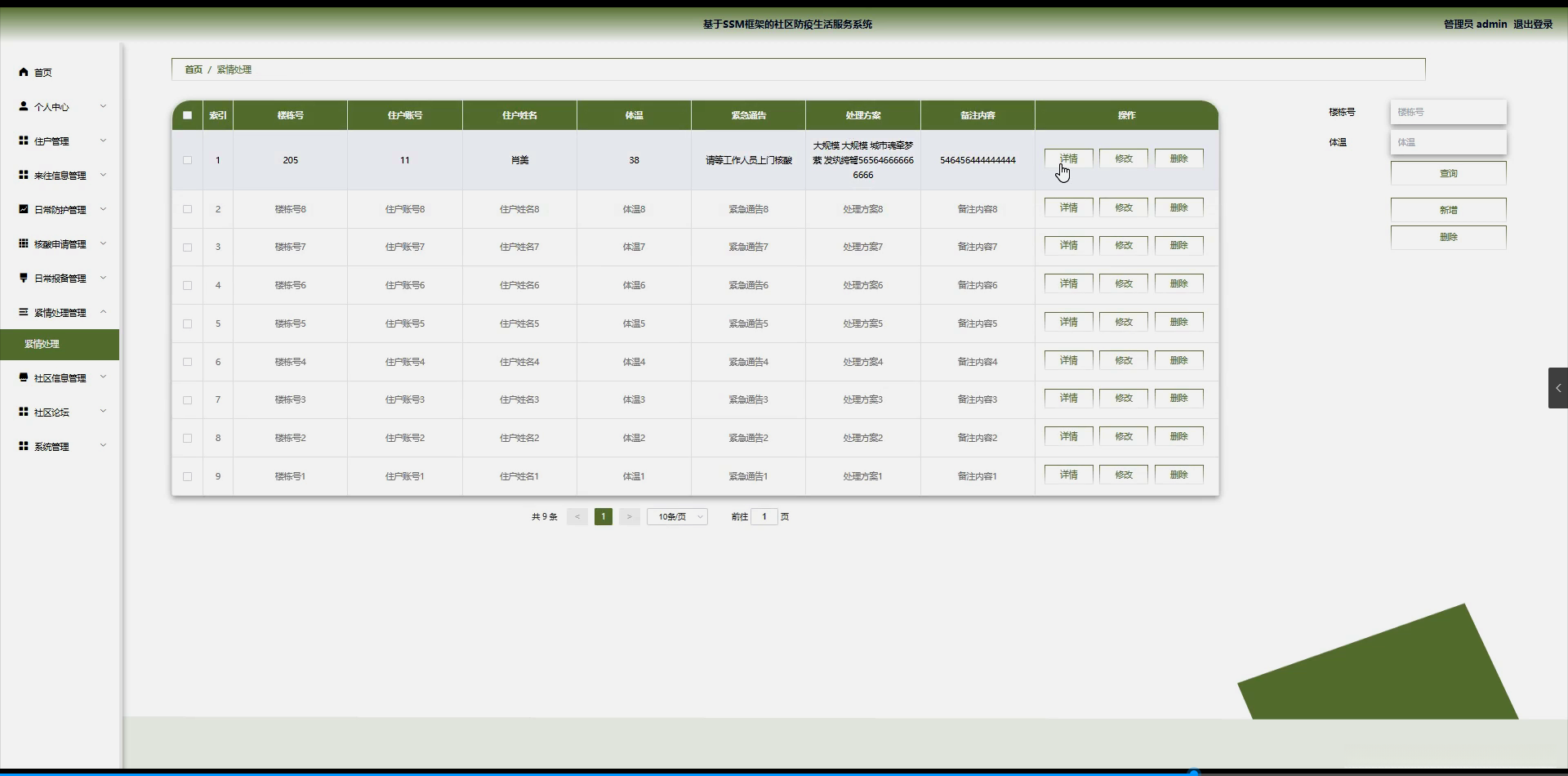Expand the 个人中心 chevron

(x=103, y=106)
